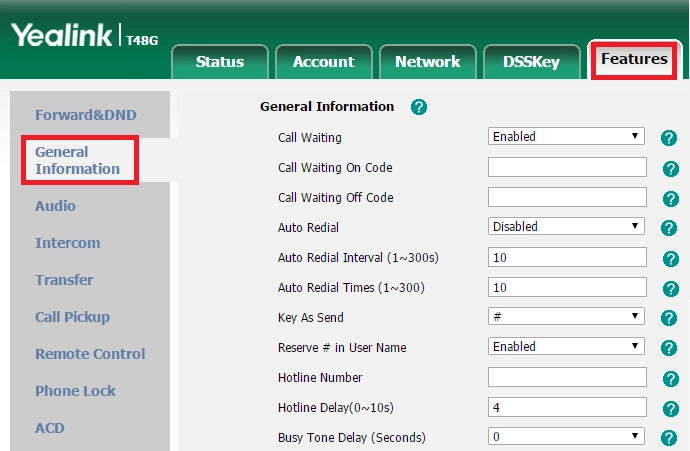Expand the Auto Redial dropdown
690x451 pixels.
pyautogui.click(x=566, y=227)
